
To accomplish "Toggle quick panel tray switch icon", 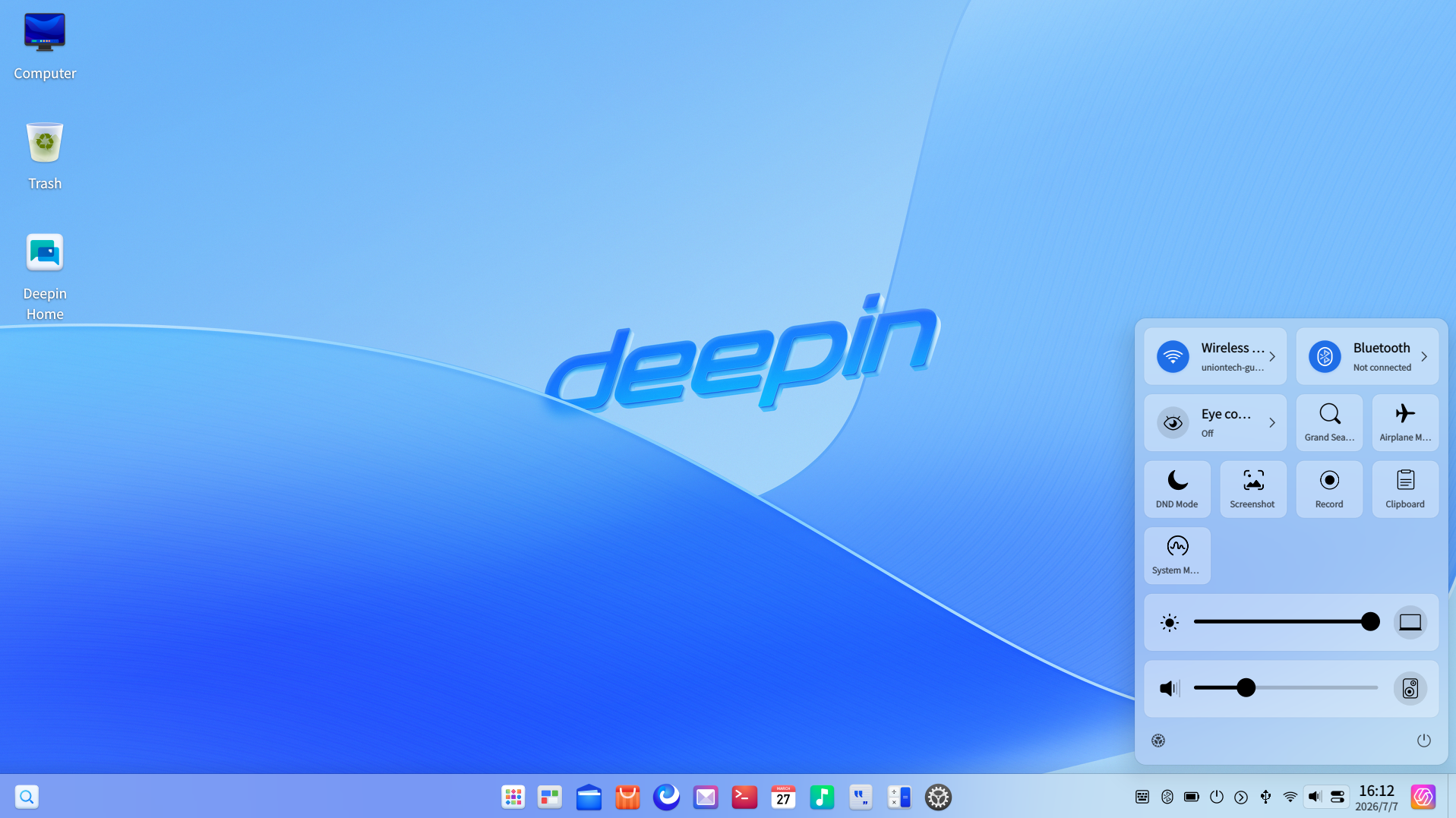I will click(x=1338, y=797).
